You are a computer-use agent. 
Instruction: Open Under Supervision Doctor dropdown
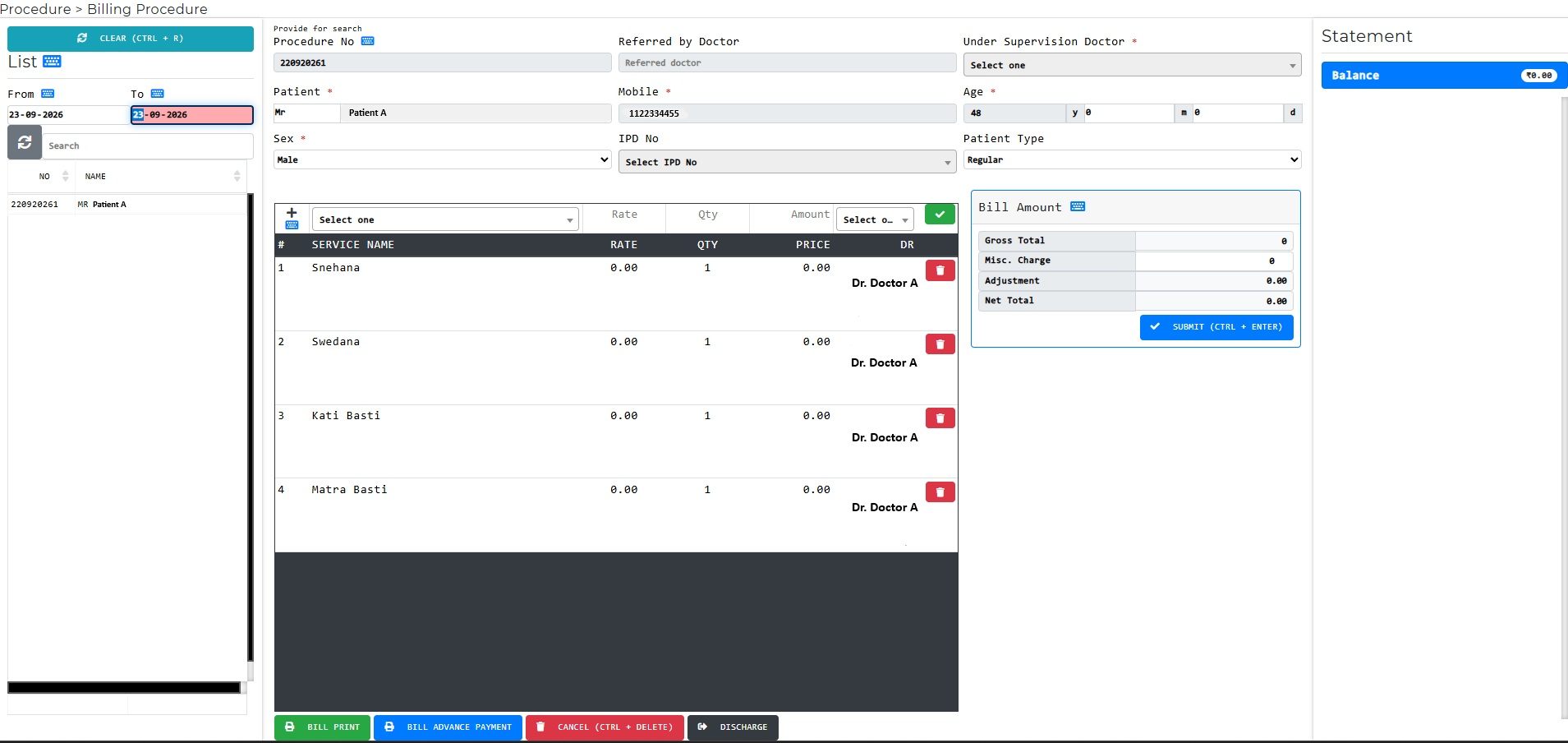[1132, 65]
